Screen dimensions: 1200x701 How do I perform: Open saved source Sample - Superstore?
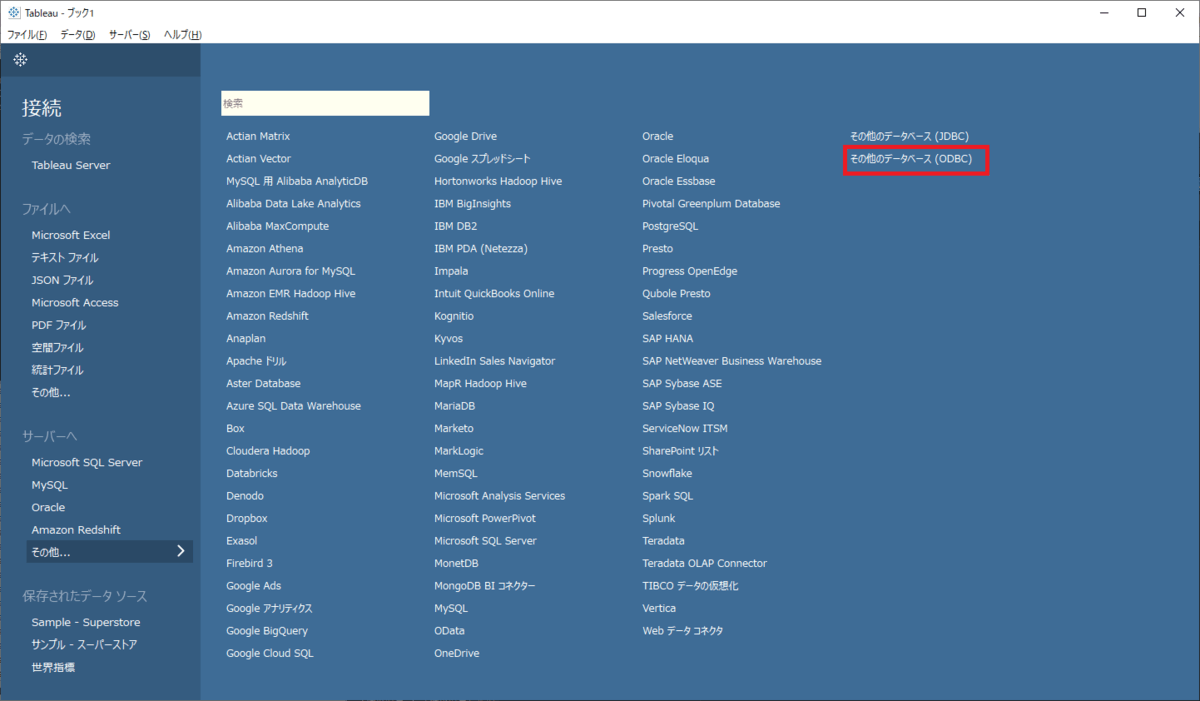point(86,622)
